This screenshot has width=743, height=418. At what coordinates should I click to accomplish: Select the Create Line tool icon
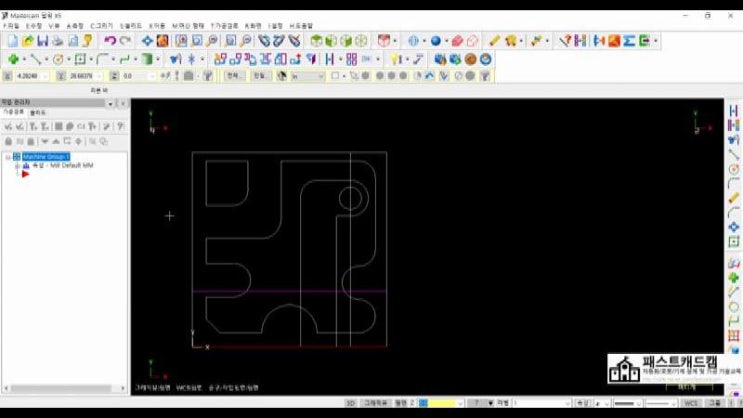(x=35, y=59)
